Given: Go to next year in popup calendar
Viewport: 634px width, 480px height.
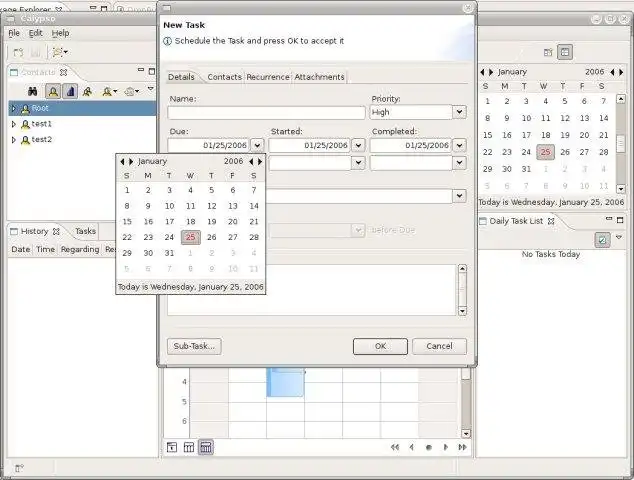Looking at the screenshot, I should point(260,161).
